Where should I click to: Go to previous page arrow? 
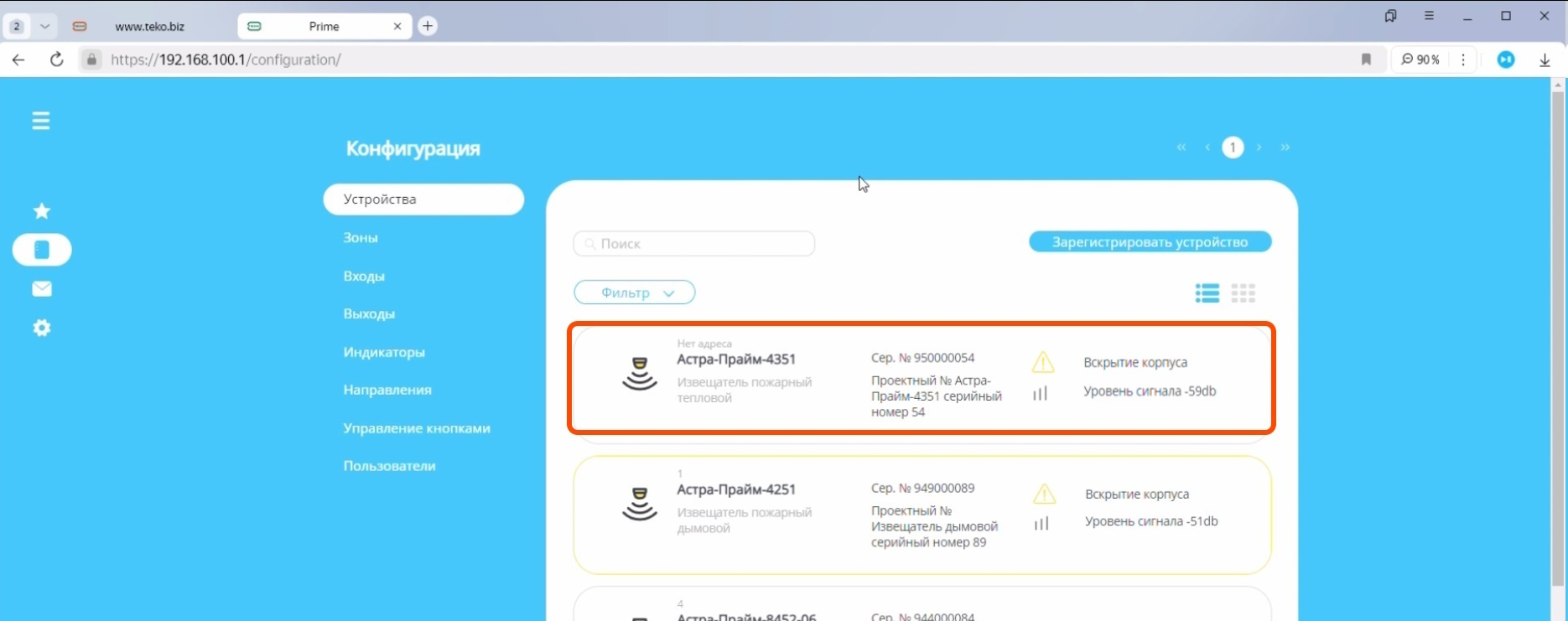[x=1207, y=147]
